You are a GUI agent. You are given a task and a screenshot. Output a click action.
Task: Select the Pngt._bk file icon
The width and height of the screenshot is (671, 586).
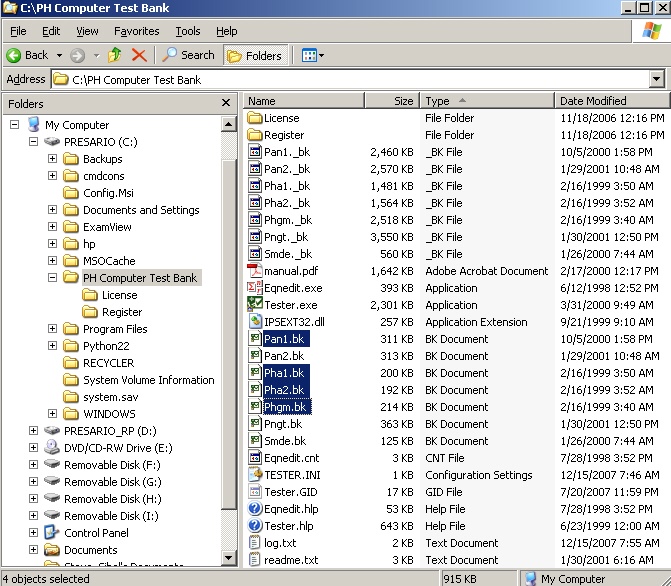[255, 236]
